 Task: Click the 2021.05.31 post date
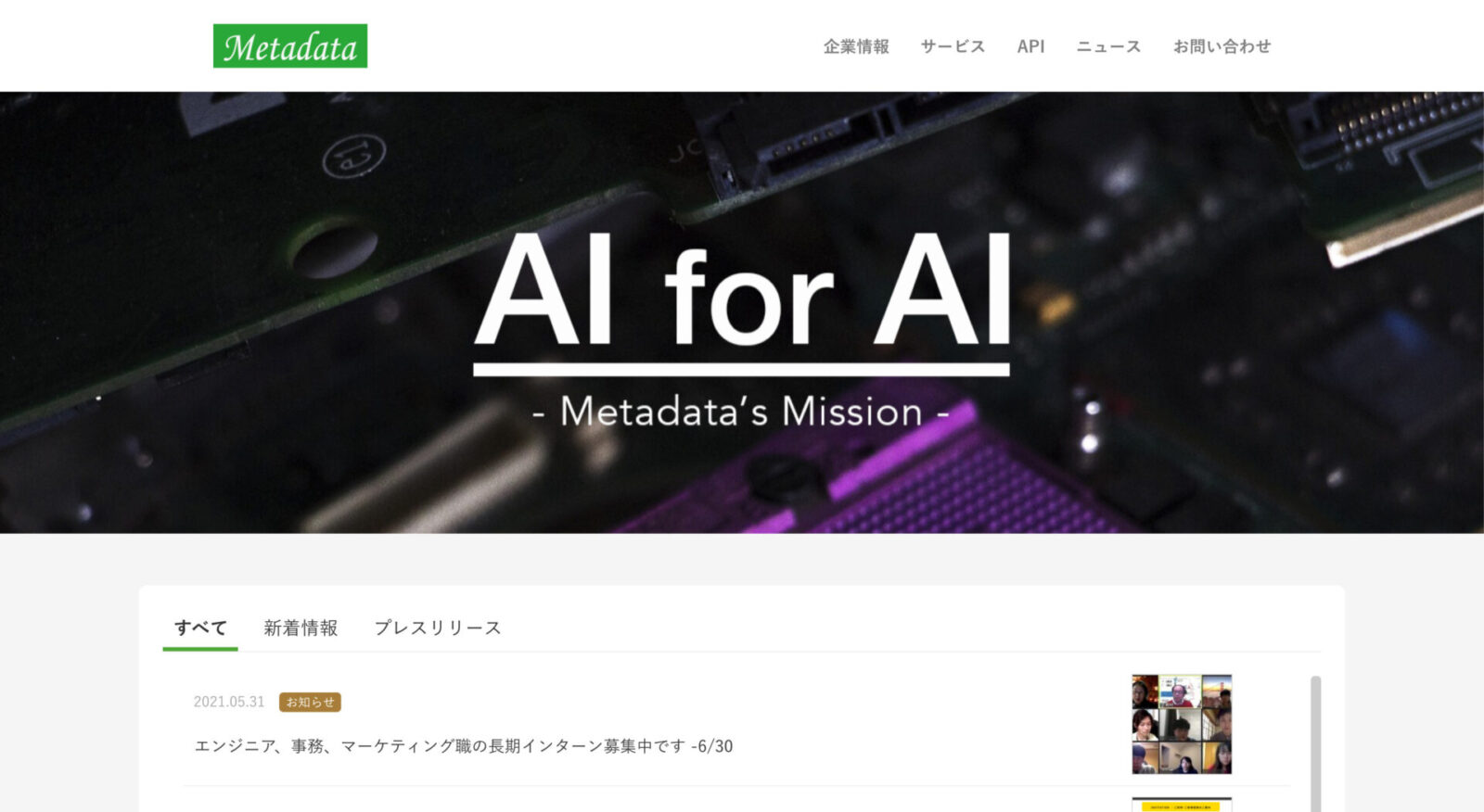(229, 702)
